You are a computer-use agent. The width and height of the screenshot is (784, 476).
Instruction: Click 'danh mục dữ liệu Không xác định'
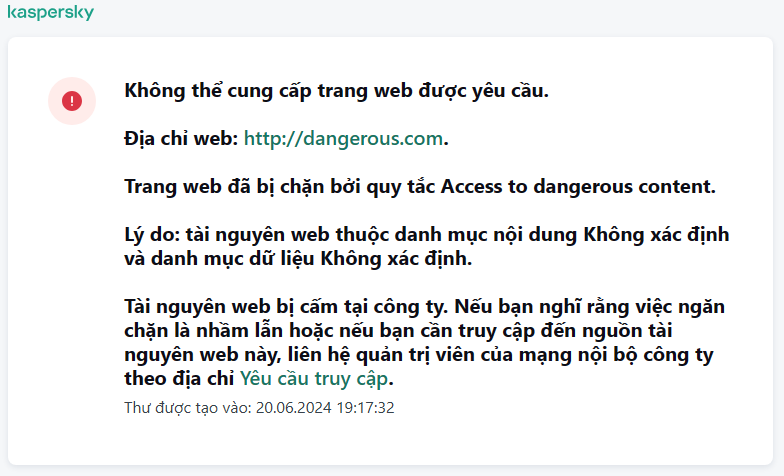coord(310,258)
